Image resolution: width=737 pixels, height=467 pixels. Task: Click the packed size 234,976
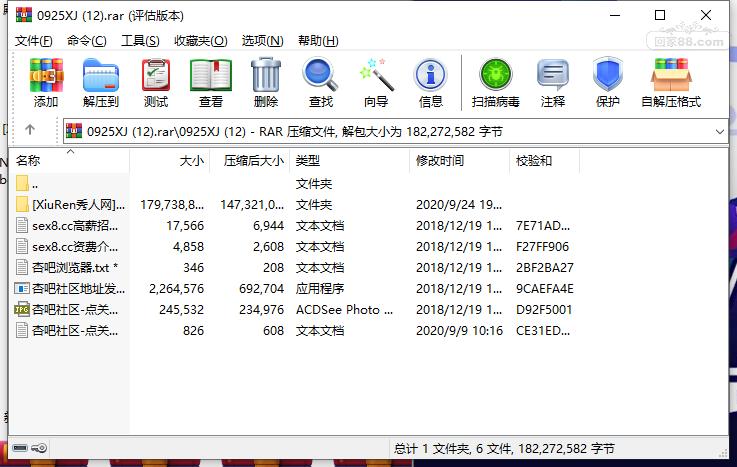pos(261,310)
